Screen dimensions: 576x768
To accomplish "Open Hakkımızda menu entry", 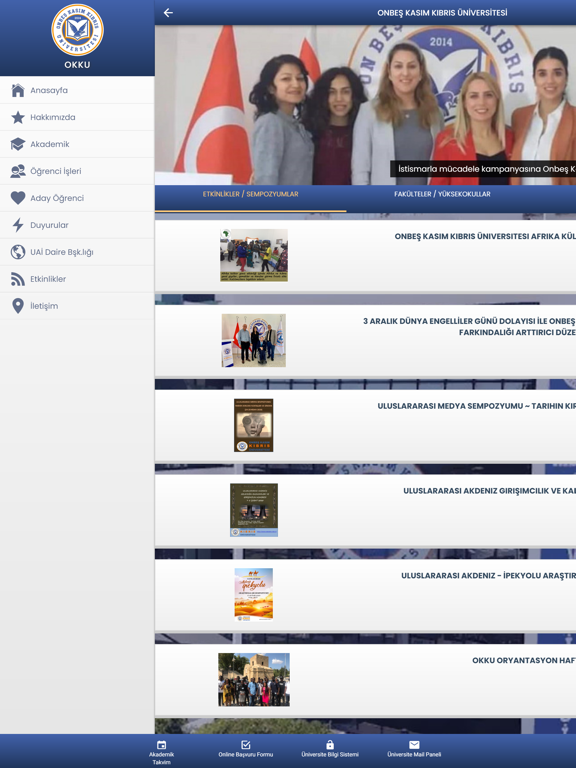I will point(77,117).
